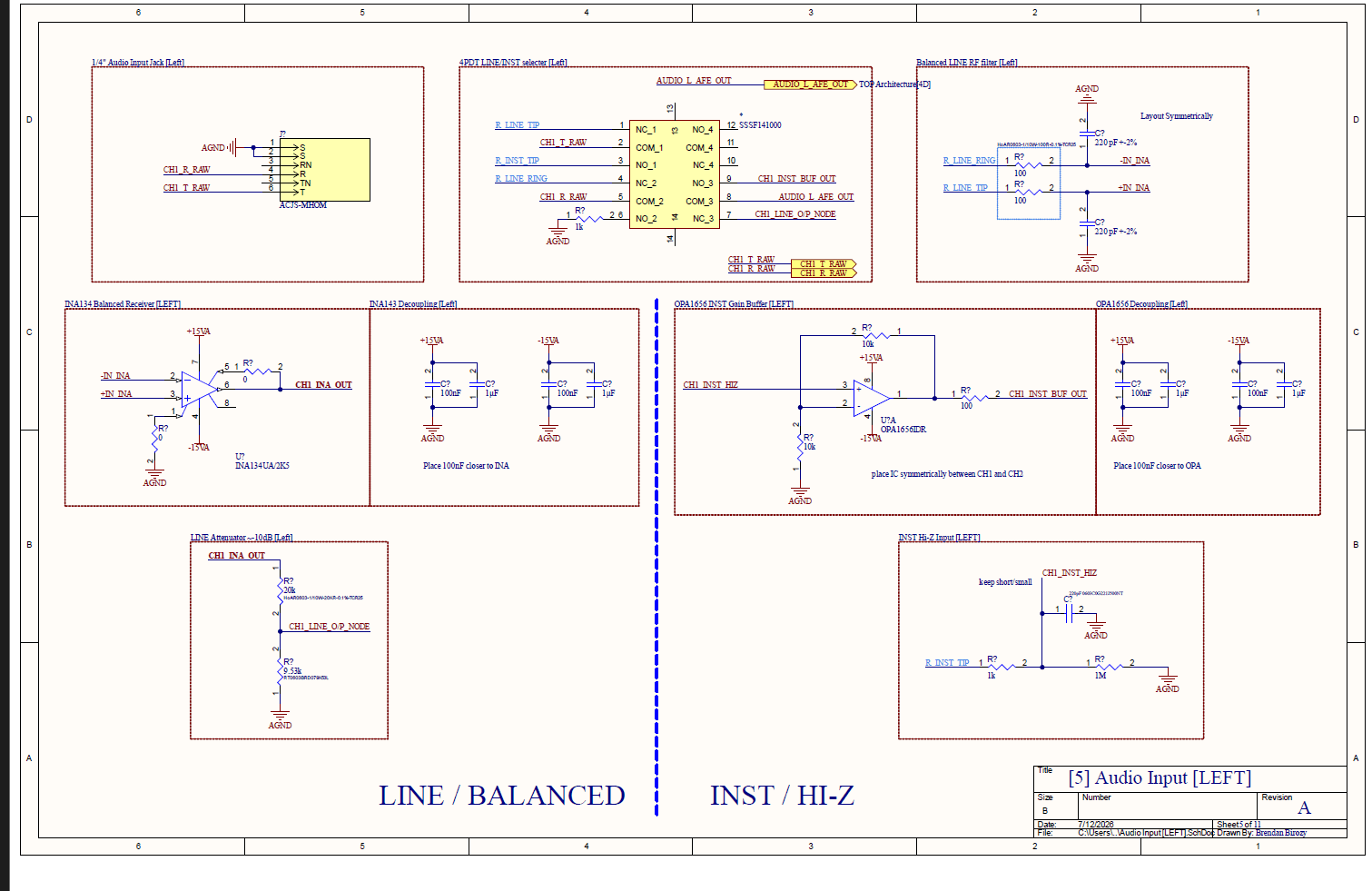Screen dimensions: 1372x891
Task: Select the ACJS-MHOM audio jack symbol
Action: [324, 169]
